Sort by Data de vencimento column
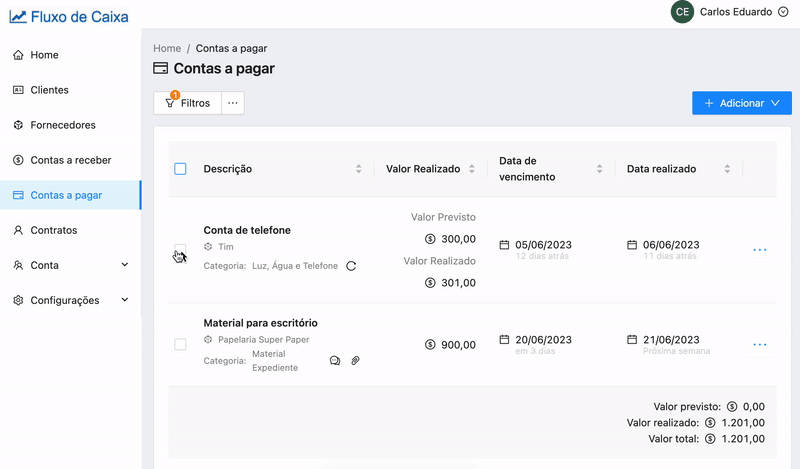 [x=599, y=169]
